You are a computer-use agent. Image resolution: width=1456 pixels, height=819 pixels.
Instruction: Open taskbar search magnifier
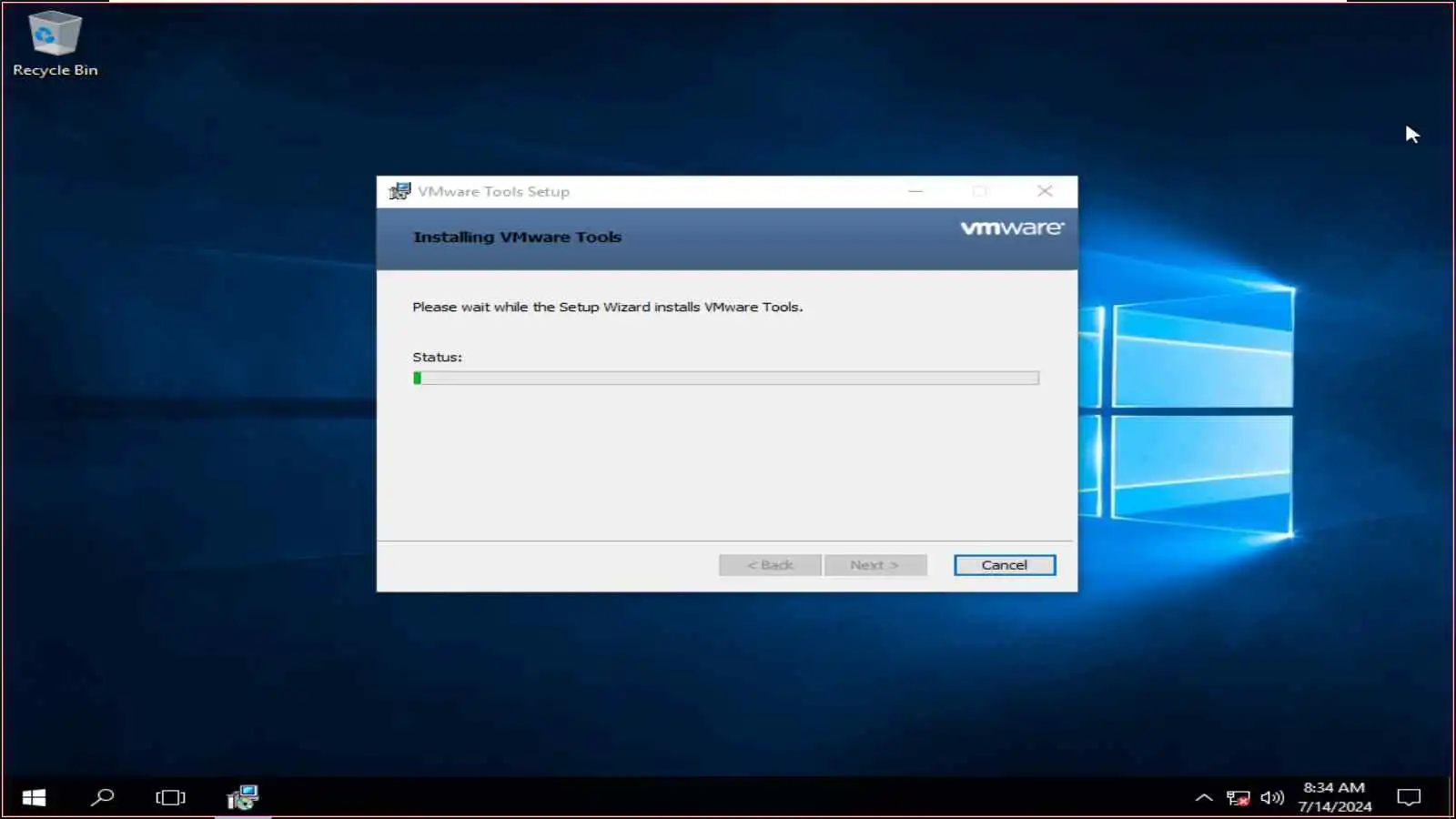tap(102, 798)
